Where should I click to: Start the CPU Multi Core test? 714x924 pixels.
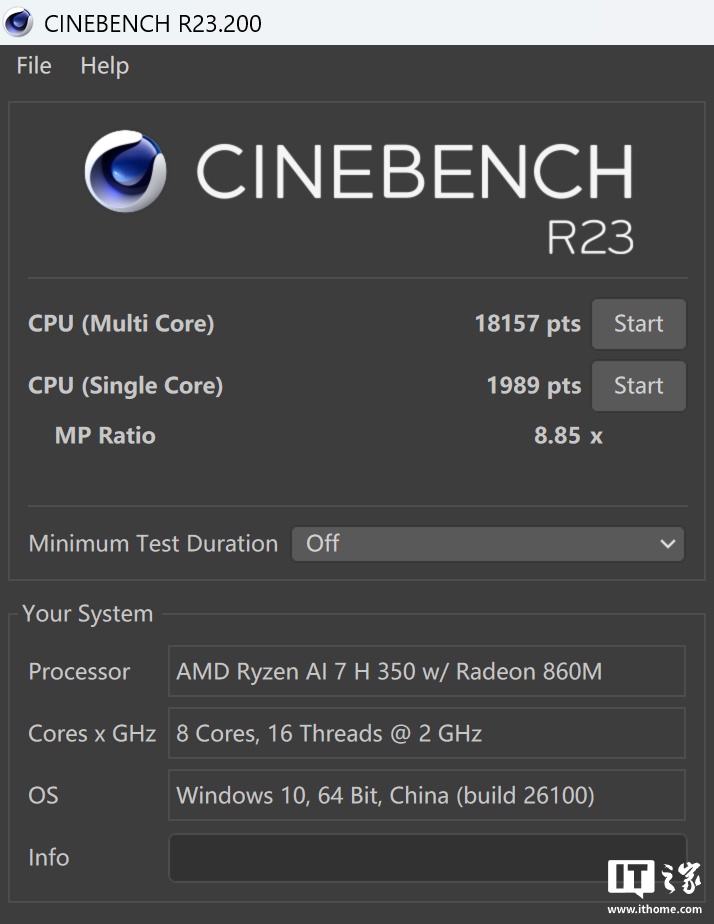638,324
